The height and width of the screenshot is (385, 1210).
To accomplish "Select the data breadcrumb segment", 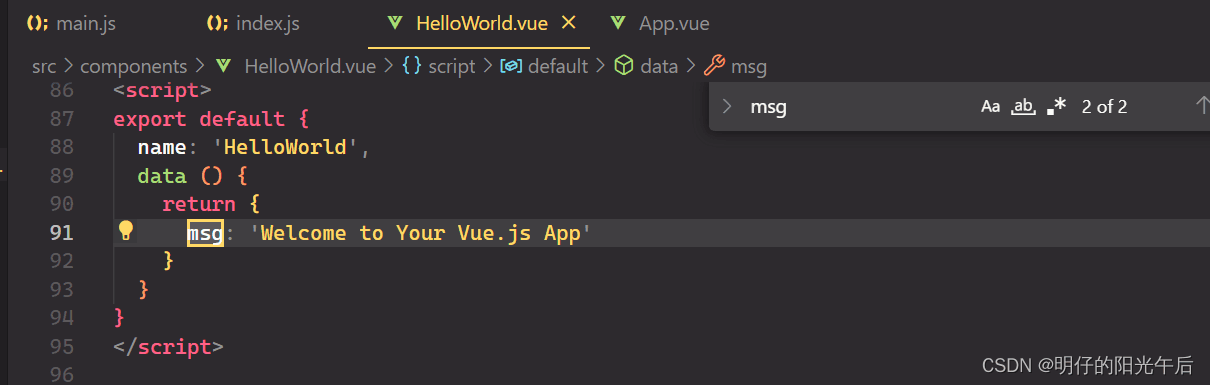I will [x=659, y=66].
